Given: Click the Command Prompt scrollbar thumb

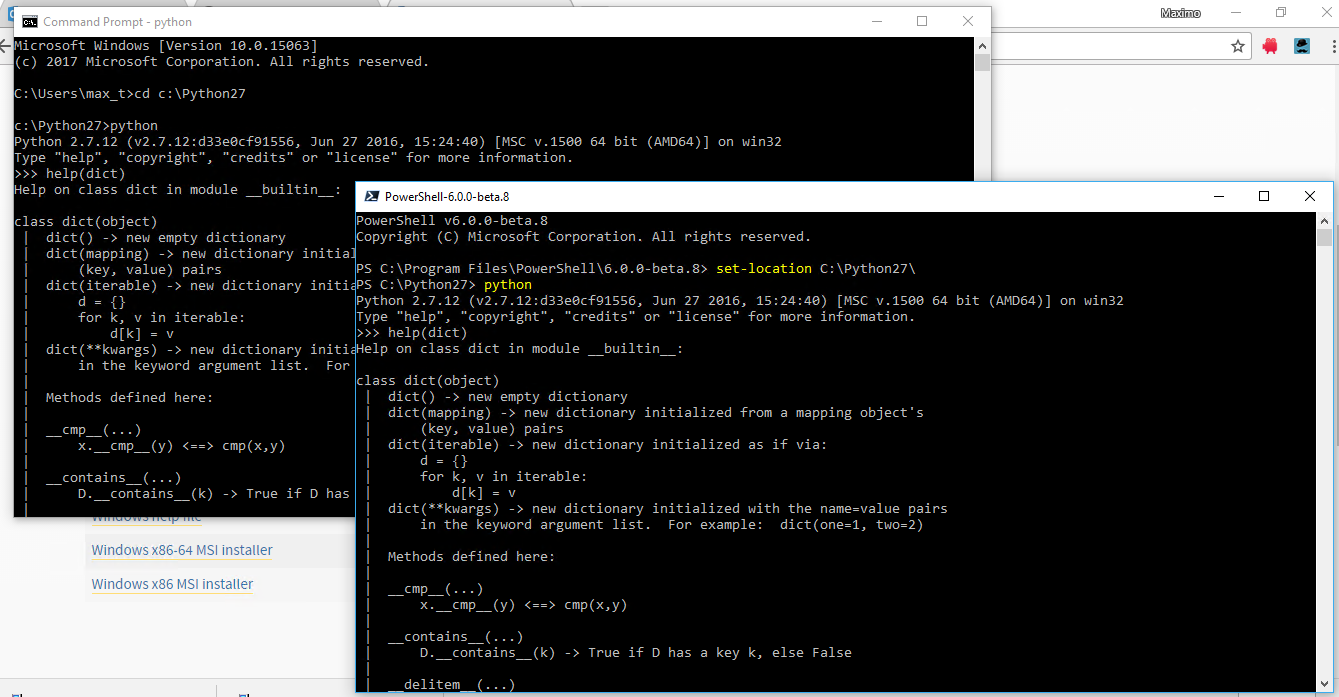Looking at the screenshot, I should (981, 62).
